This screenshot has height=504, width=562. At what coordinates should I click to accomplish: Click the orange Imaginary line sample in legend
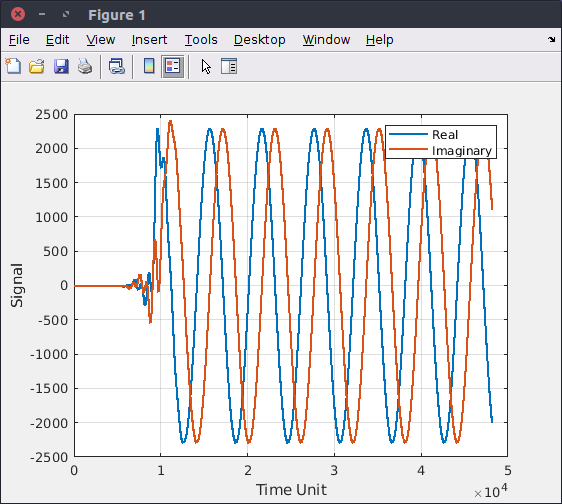click(x=408, y=149)
